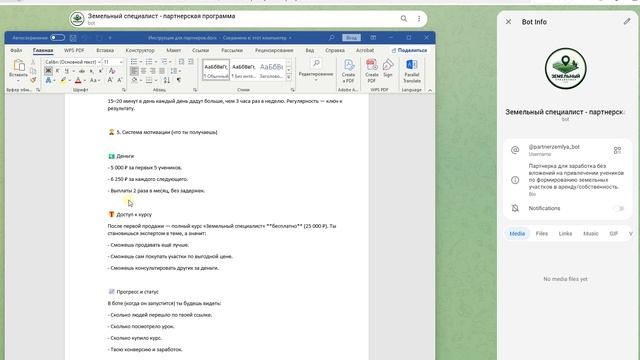Decrease paragraph indent
640x360 pixels.
pos(181,62)
